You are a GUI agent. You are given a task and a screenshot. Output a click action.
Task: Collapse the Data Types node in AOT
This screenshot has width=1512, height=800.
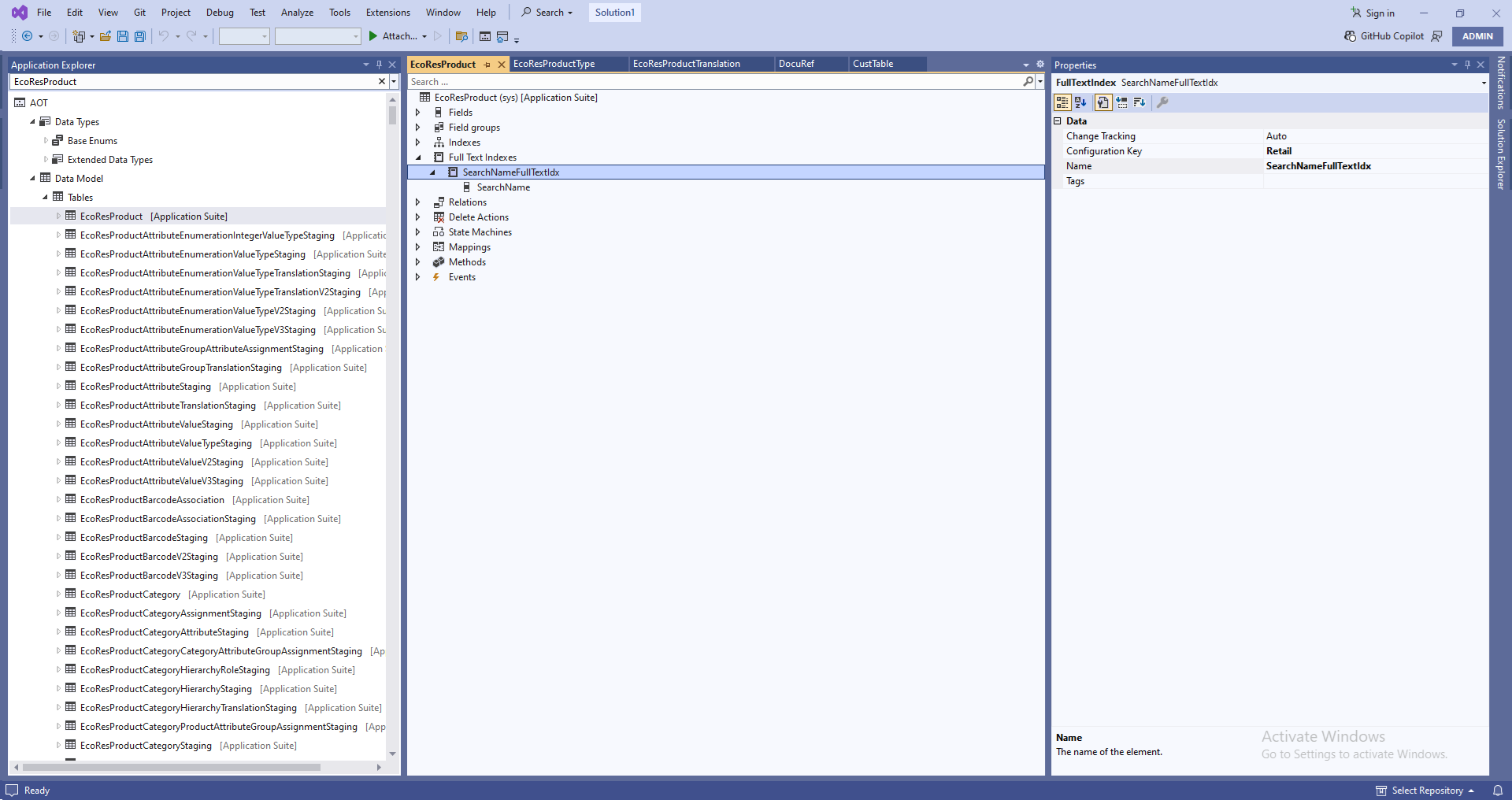32,122
